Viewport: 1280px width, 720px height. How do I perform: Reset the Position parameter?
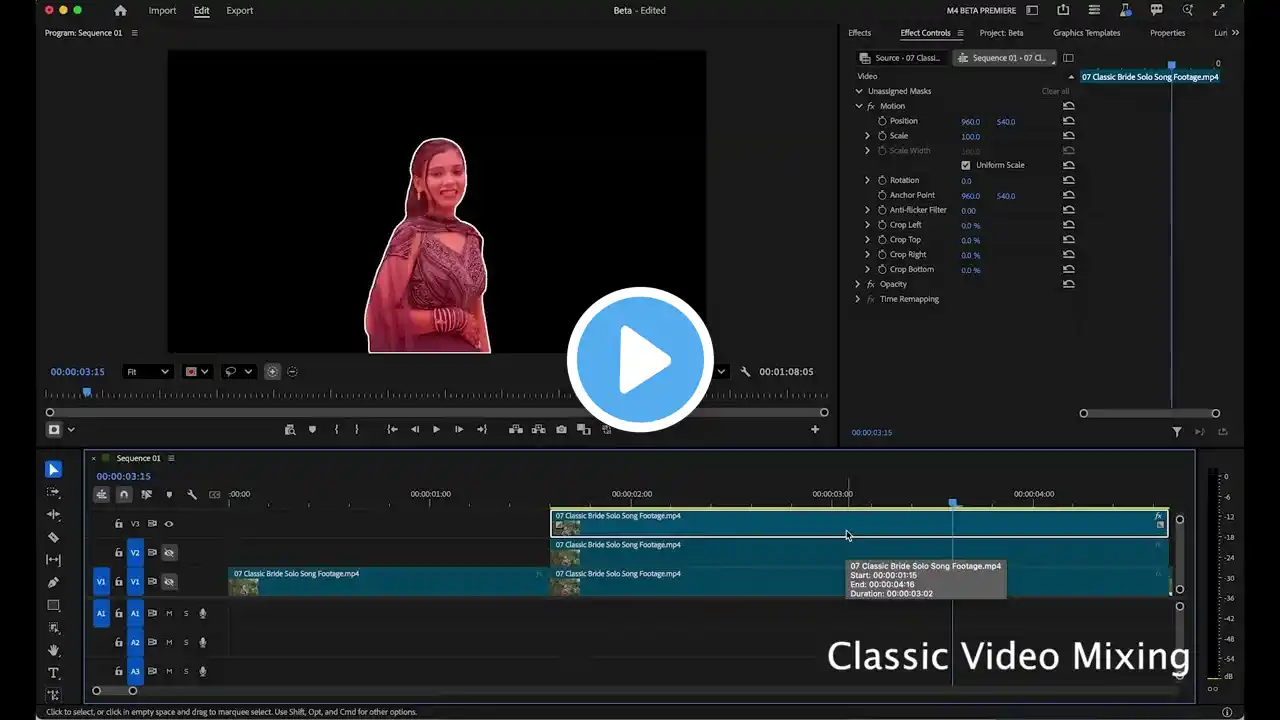coord(1068,121)
